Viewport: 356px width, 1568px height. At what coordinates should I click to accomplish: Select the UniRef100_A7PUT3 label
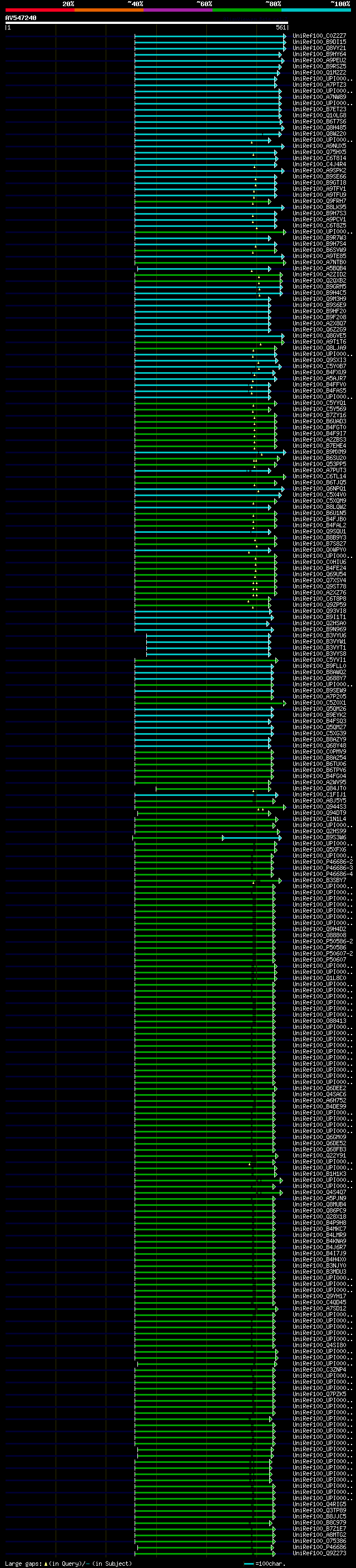coord(319,471)
